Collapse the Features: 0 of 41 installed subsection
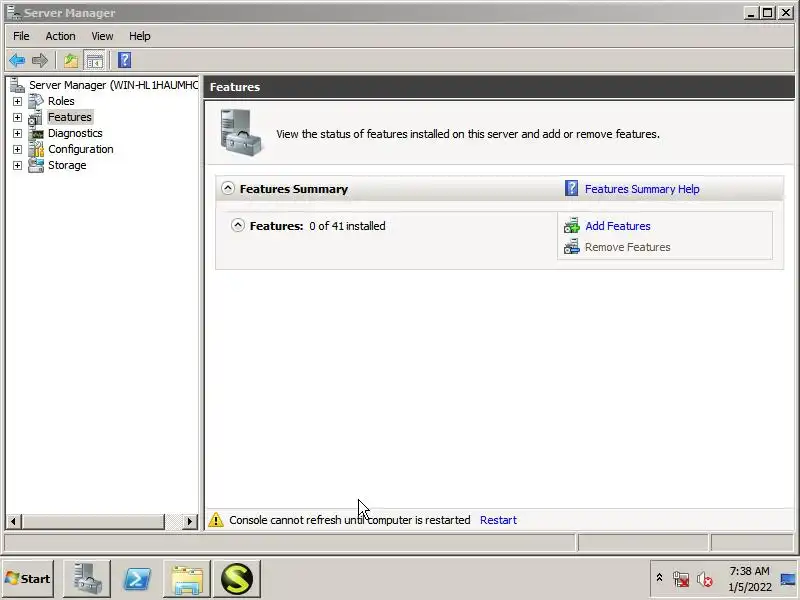Screen dimensions: 800x600 238,225
